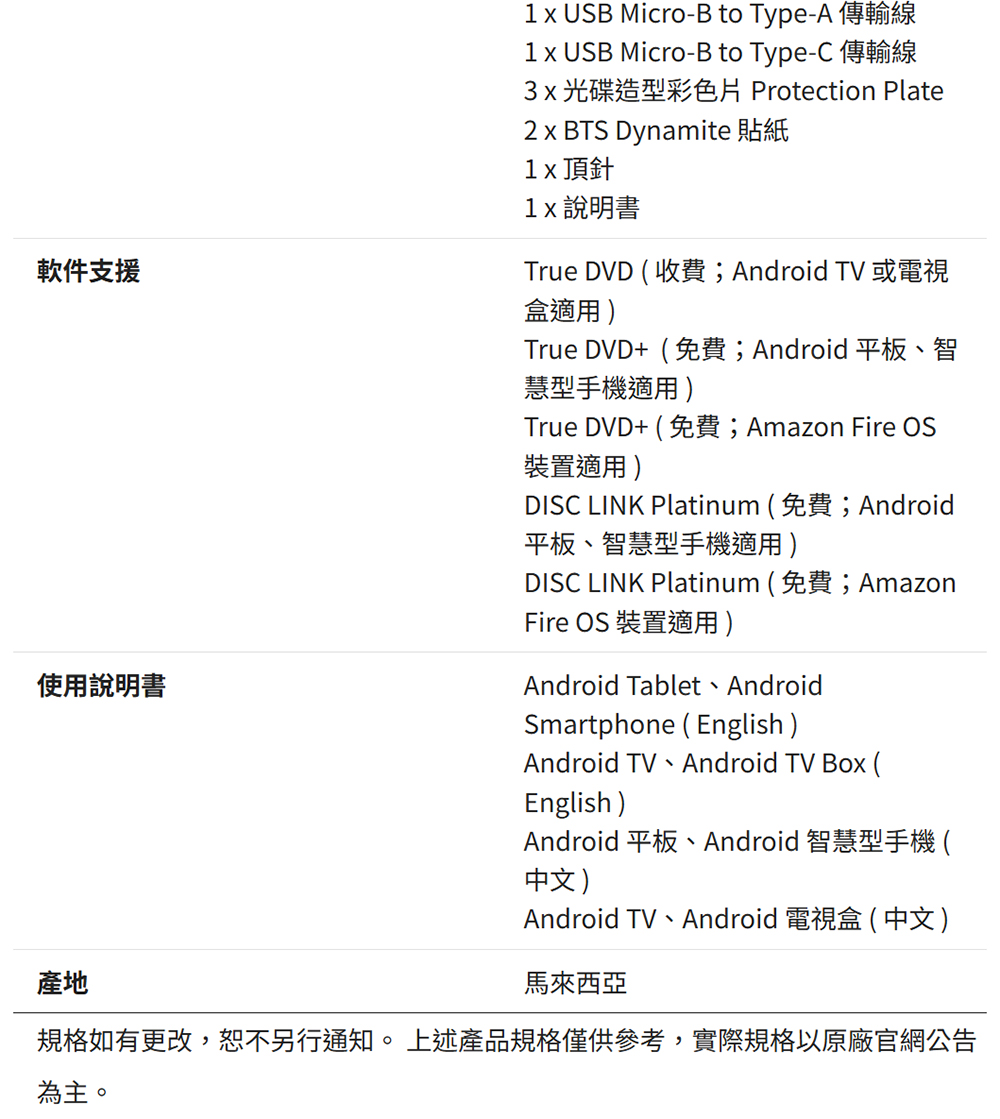
Task: Click DISC LINK Platinum Amazon Fire OS entry
Action: point(739,602)
